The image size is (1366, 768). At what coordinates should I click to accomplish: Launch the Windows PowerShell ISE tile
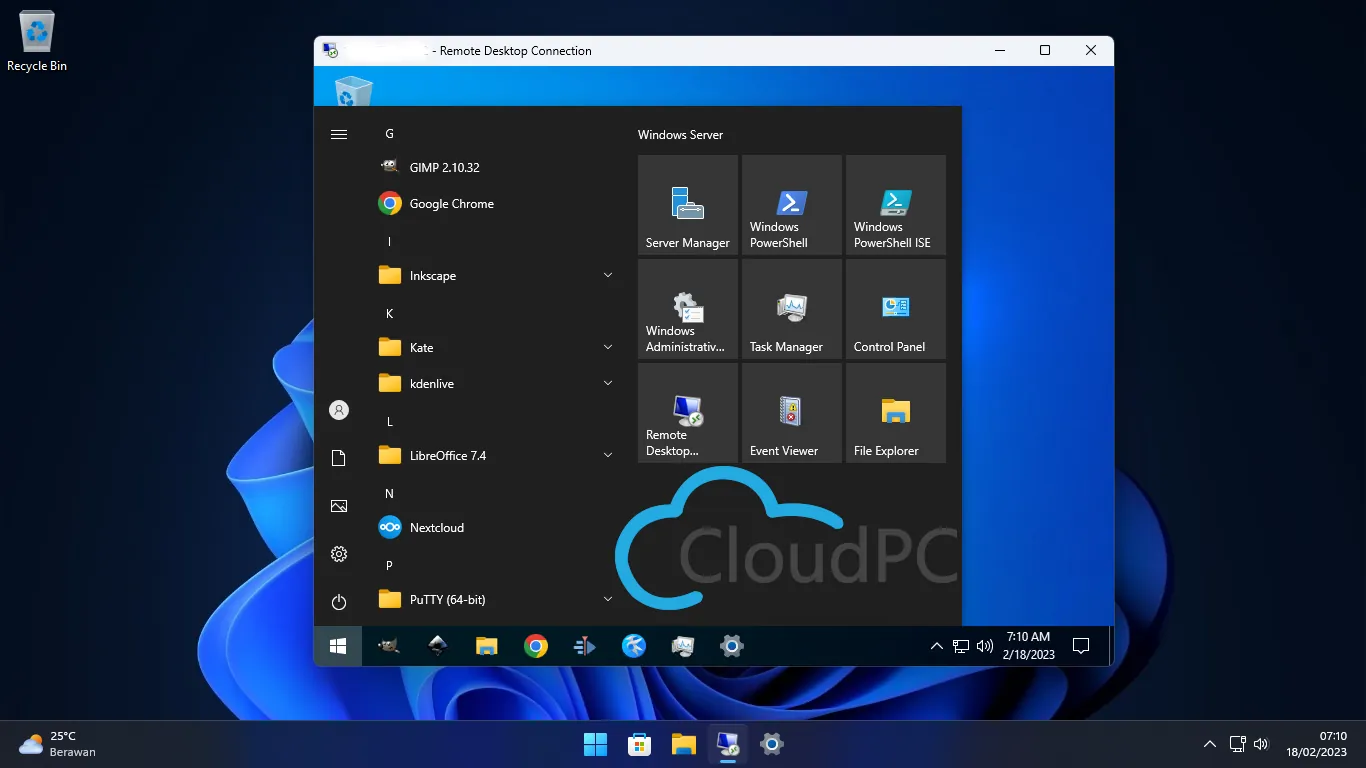(896, 205)
